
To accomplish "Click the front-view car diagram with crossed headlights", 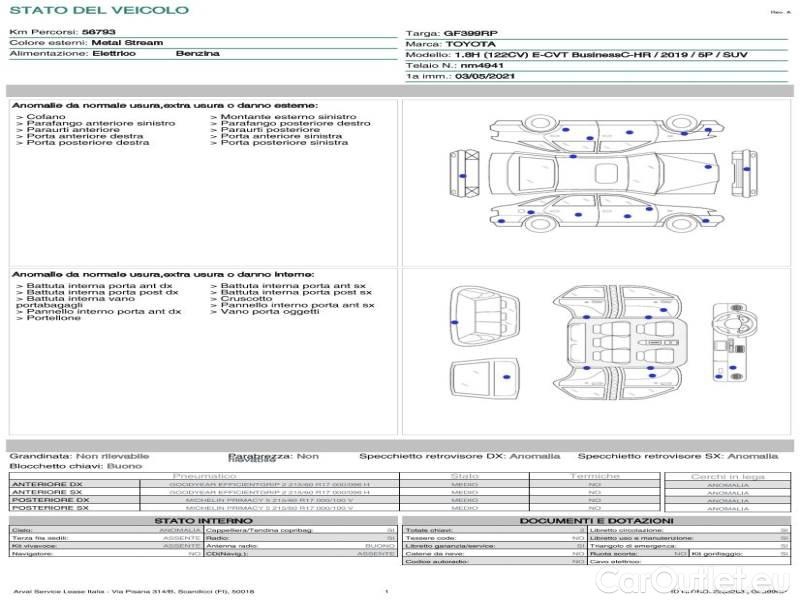I will pyautogui.click(x=464, y=172).
